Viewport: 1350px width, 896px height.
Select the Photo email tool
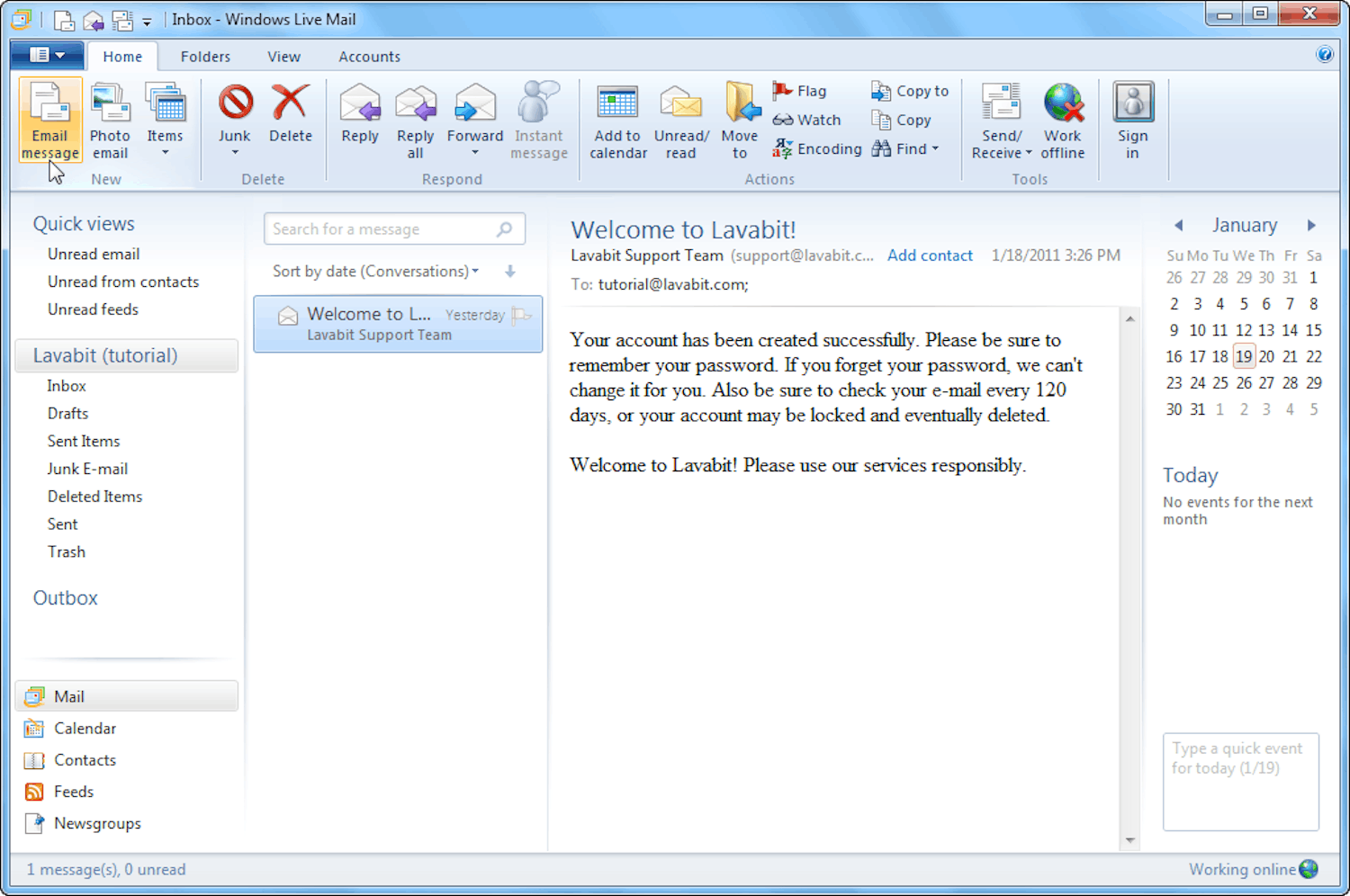coord(109,120)
